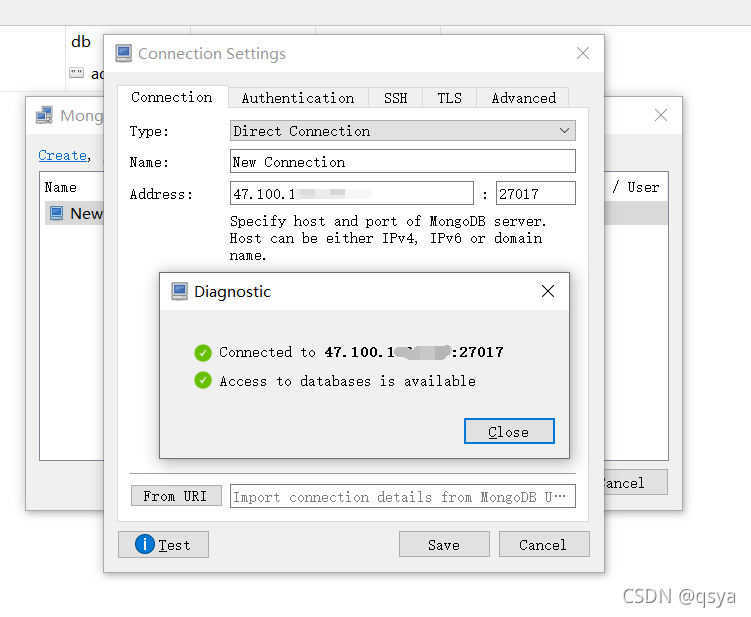Click green check next to Connected to
751x617 pixels.
coord(203,353)
